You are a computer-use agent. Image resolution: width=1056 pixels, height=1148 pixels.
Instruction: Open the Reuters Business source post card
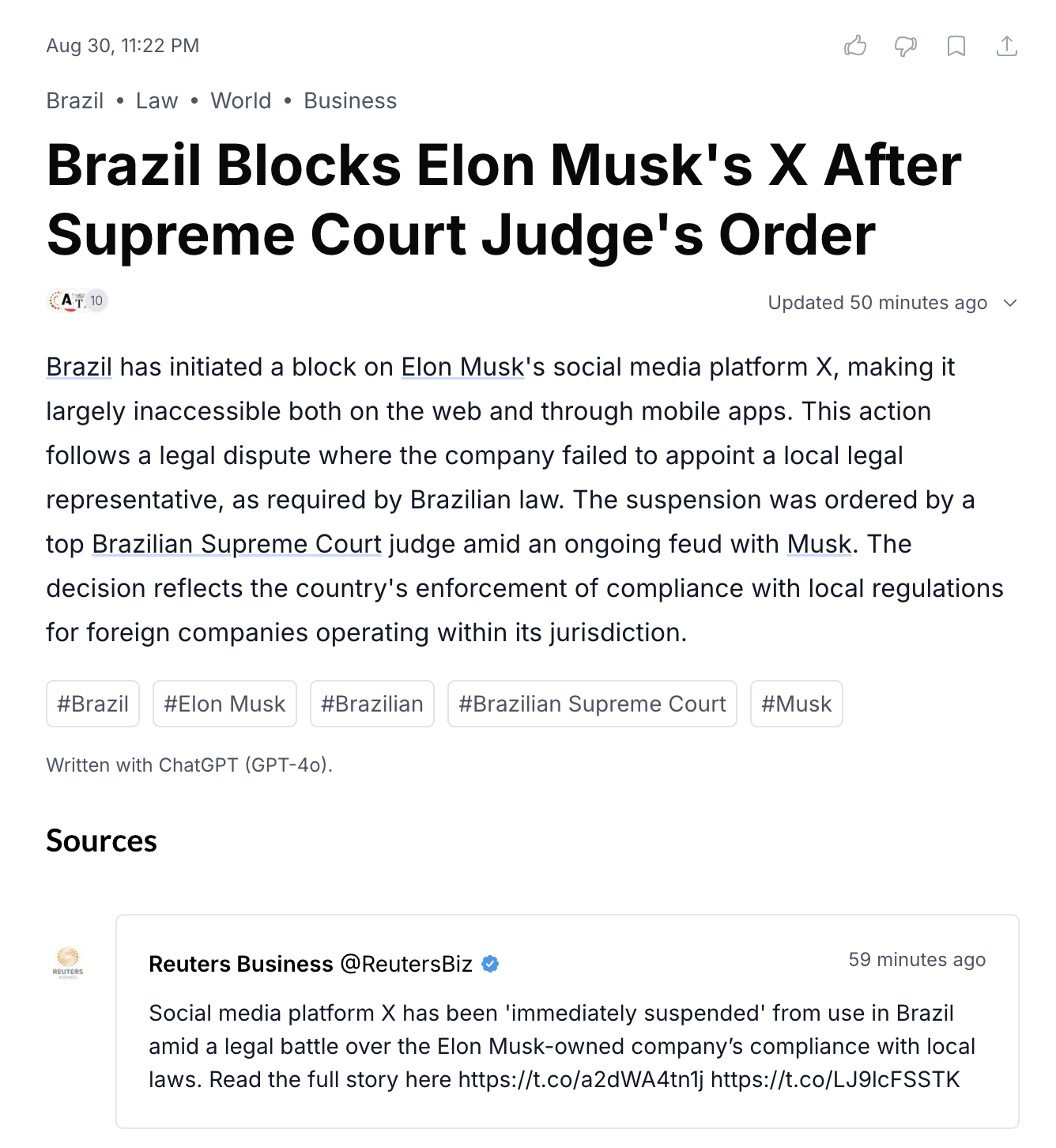568,1021
